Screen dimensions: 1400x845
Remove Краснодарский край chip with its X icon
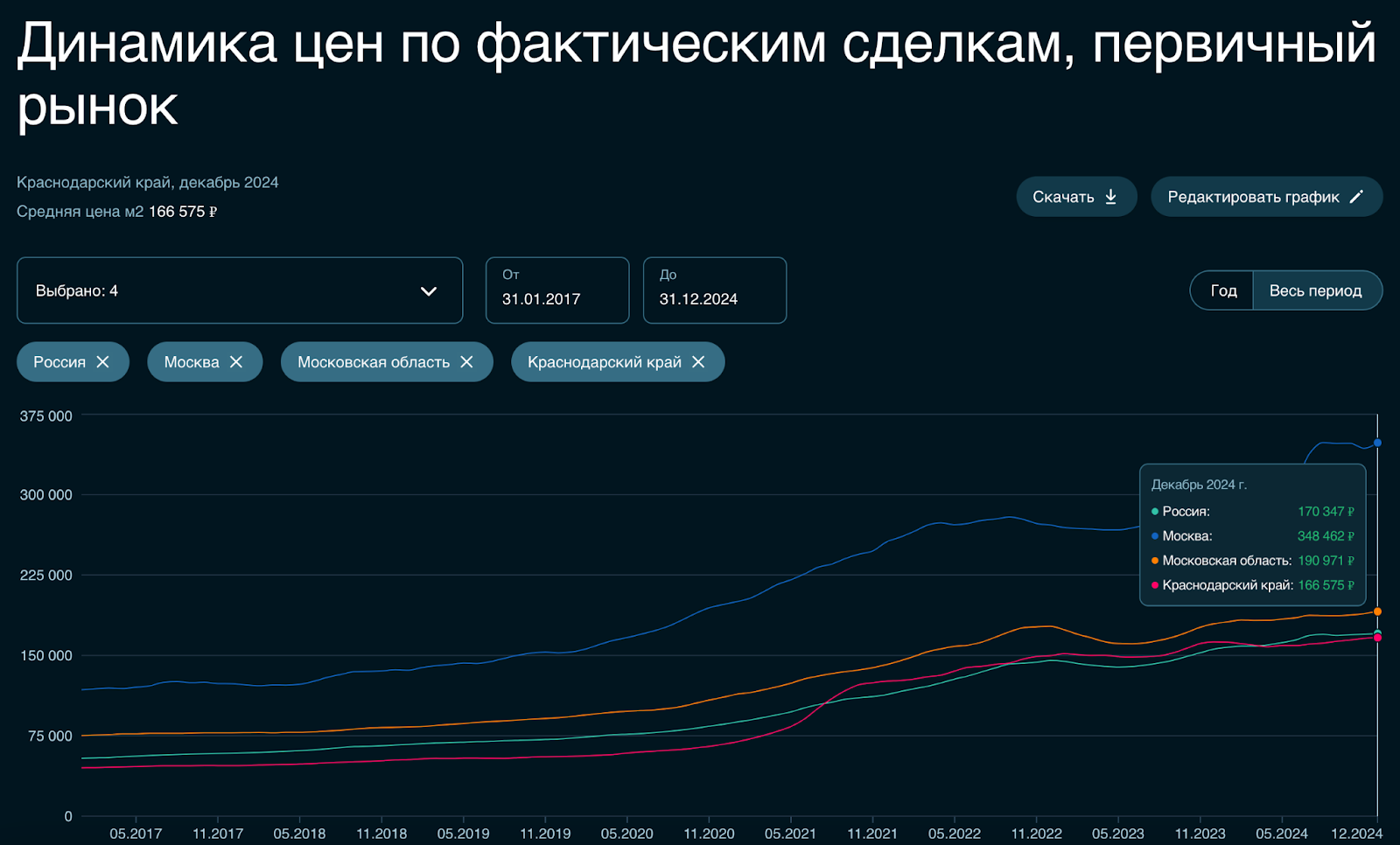click(x=698, y=362)
